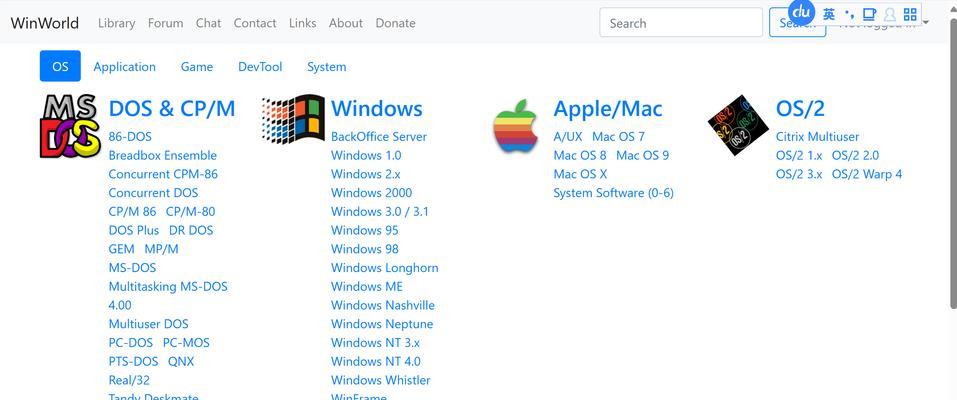Open the Windows NT 4.0 link
The height and width of the screenshot is (400, 957).
(x=376, y=362)
